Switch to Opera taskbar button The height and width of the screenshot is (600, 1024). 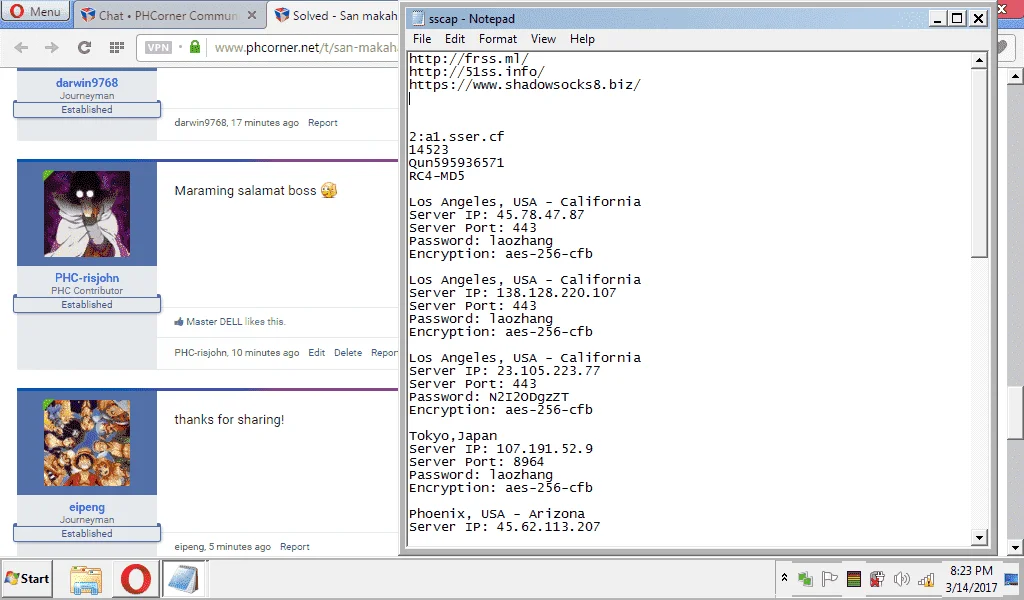pos(135,579)
